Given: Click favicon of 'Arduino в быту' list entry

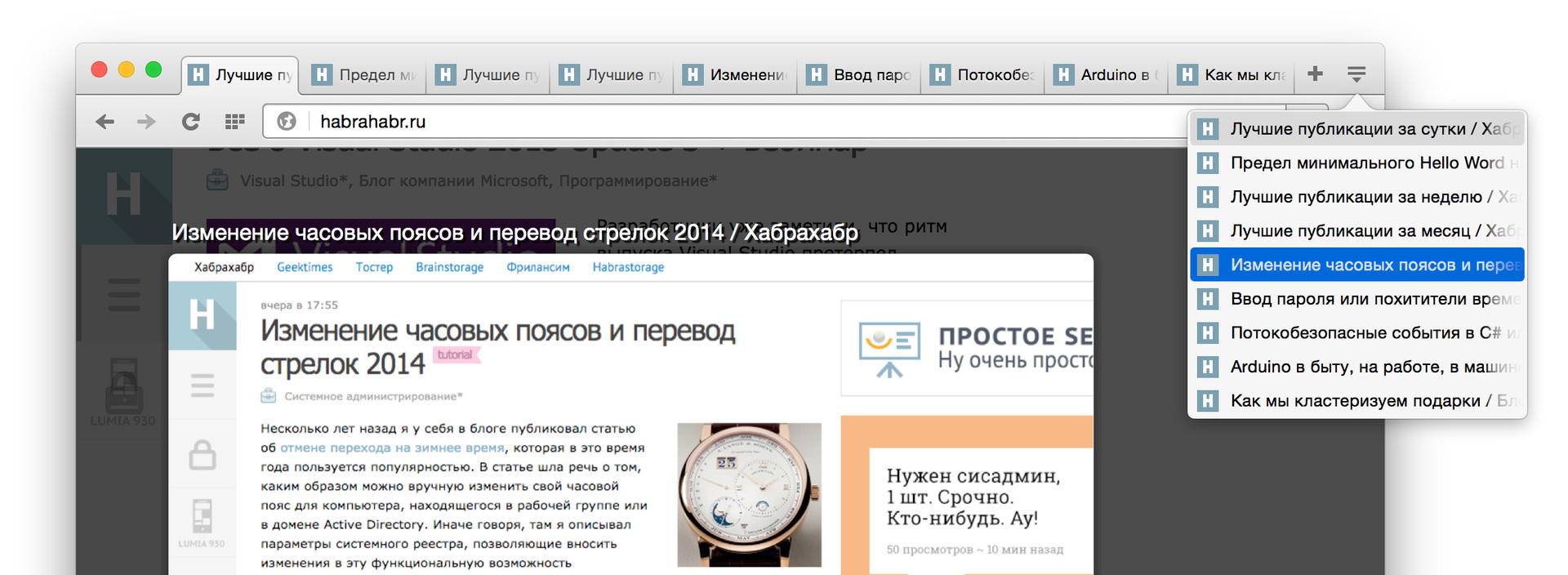Looking at the screenshot, I should [1208, 367].
